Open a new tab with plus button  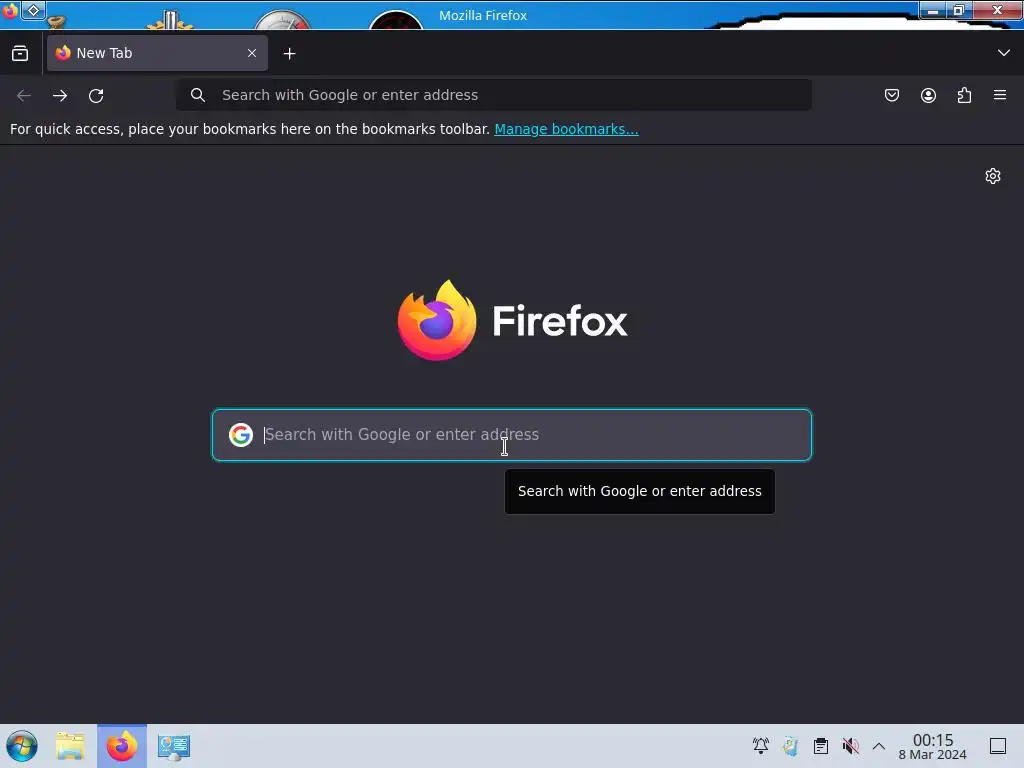[289, 54]
